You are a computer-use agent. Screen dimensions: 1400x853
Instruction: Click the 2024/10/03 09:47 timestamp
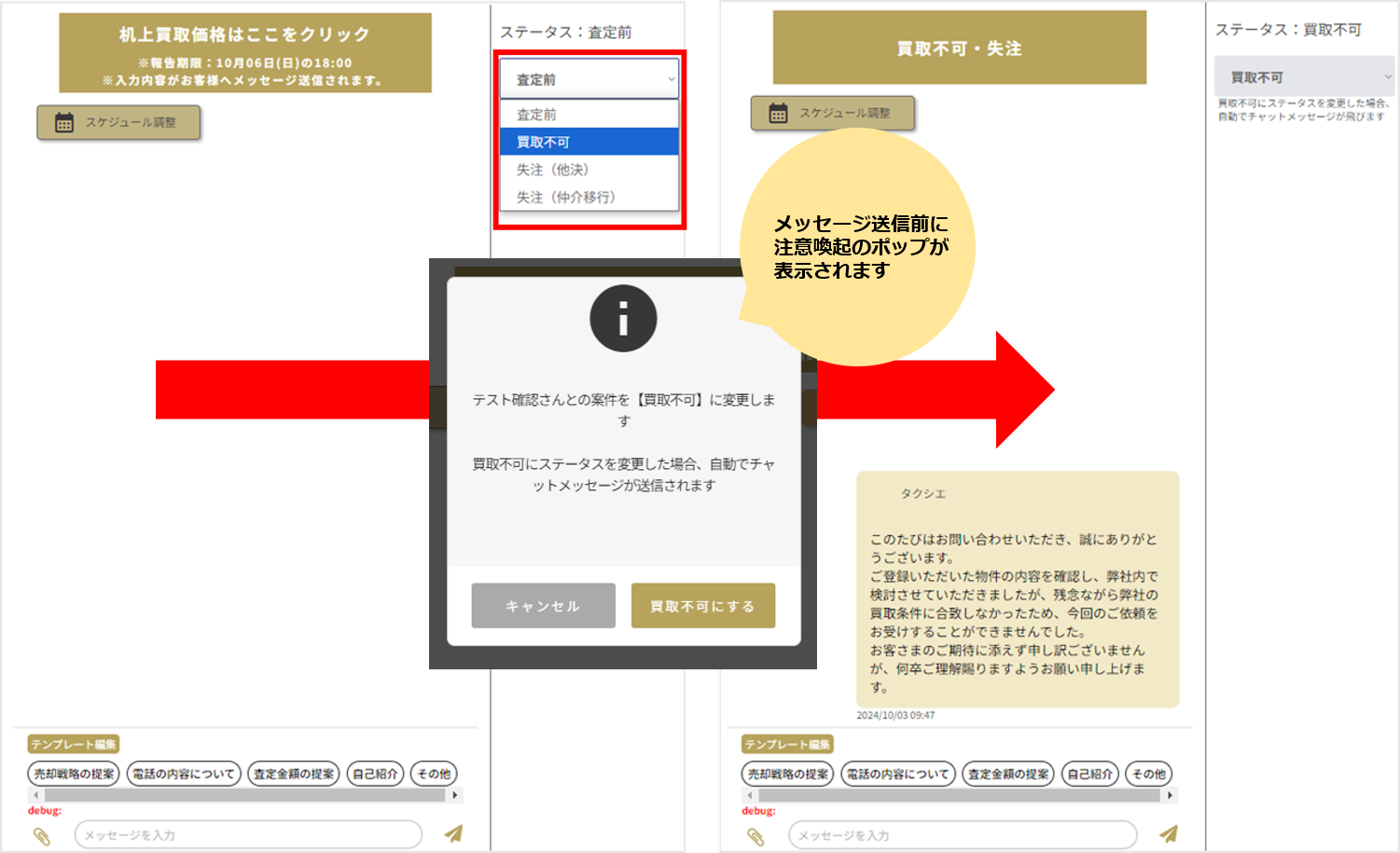[x=895, y=715]
